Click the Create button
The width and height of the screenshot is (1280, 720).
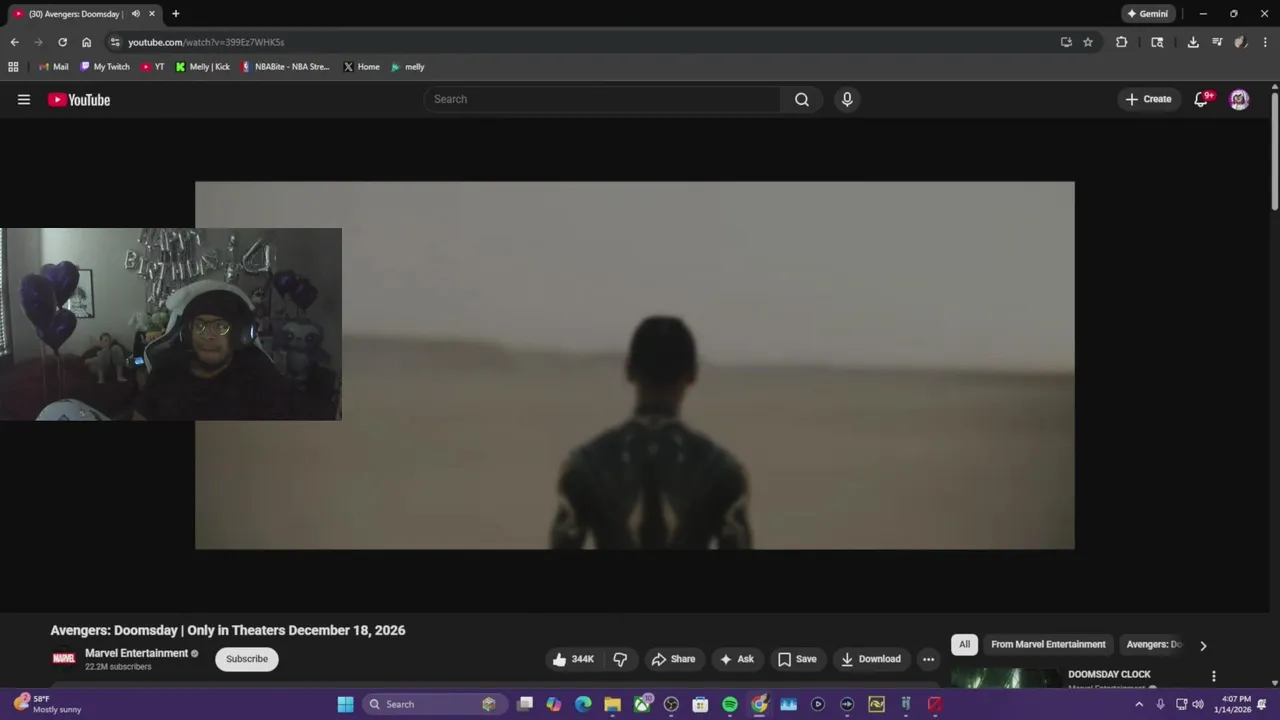[x=1148, y=99]
